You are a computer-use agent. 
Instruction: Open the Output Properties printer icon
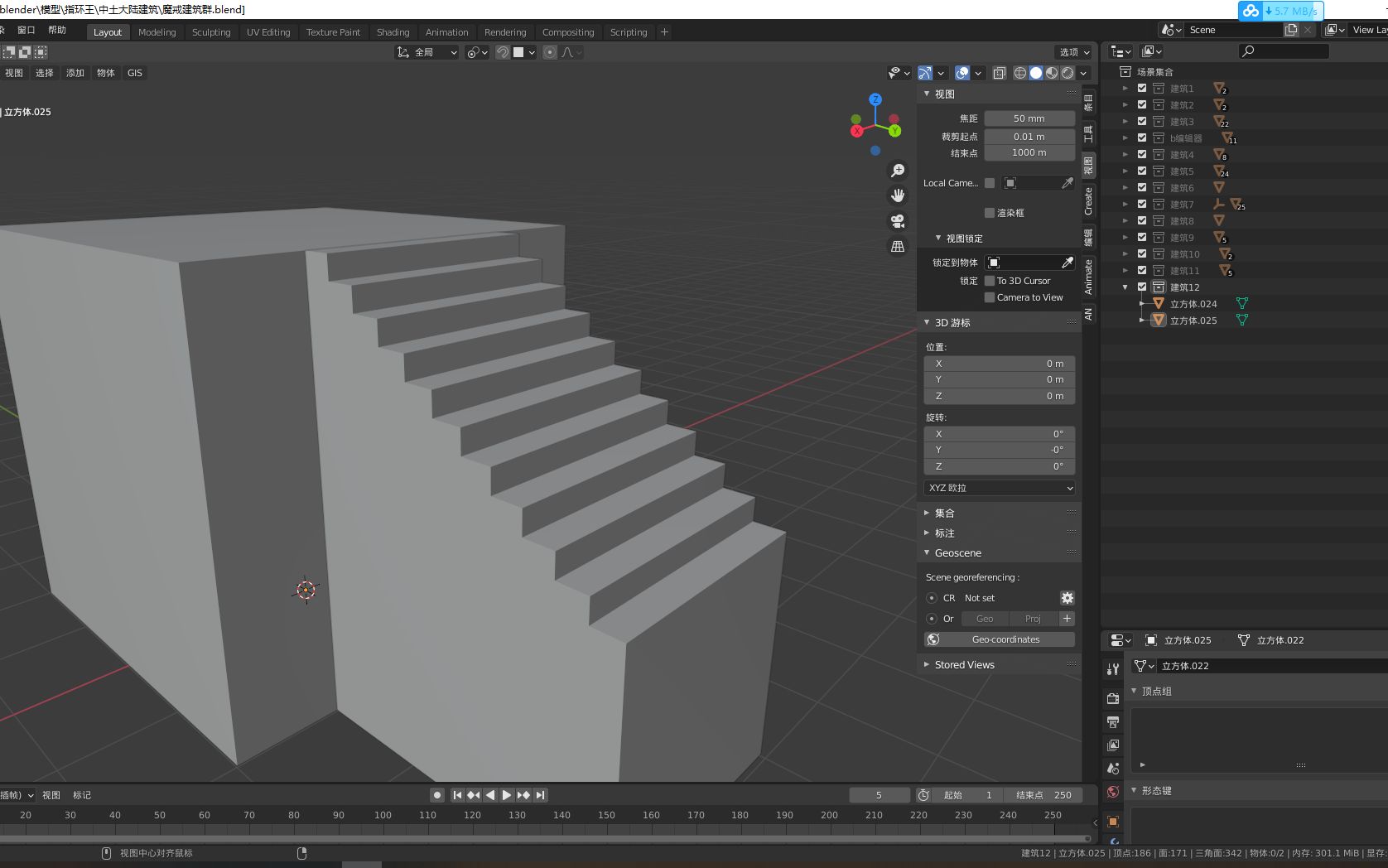point(1112,721)
